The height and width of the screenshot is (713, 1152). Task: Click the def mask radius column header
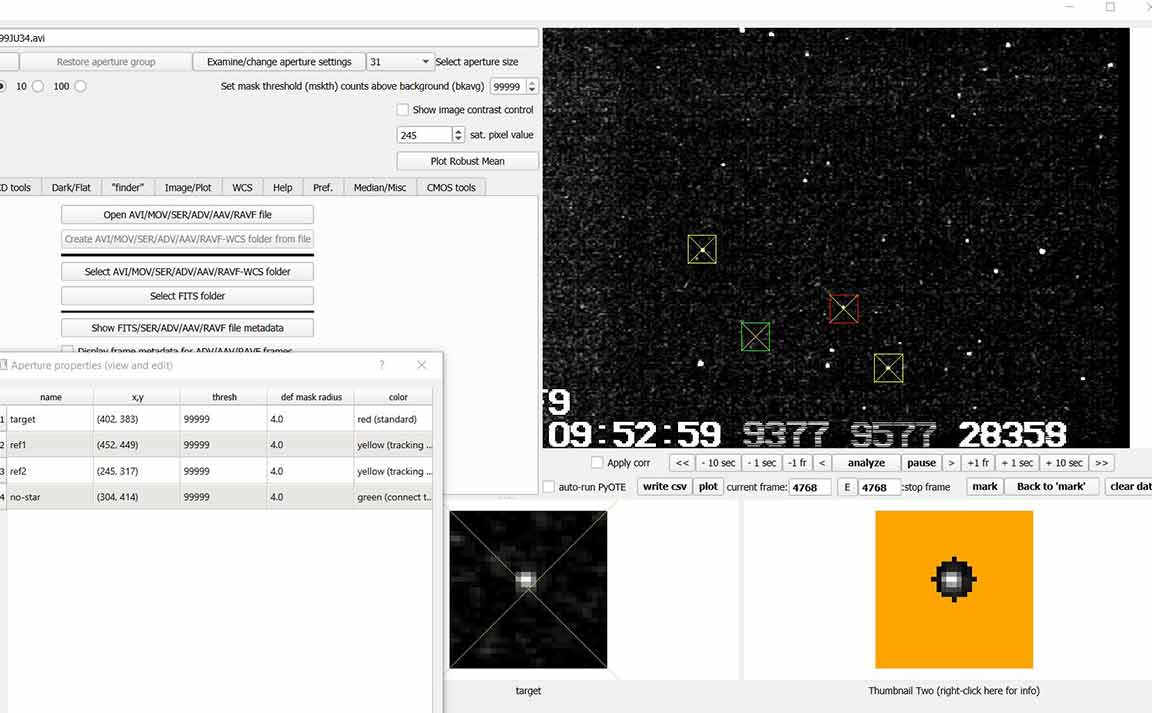tap(311, 397)
